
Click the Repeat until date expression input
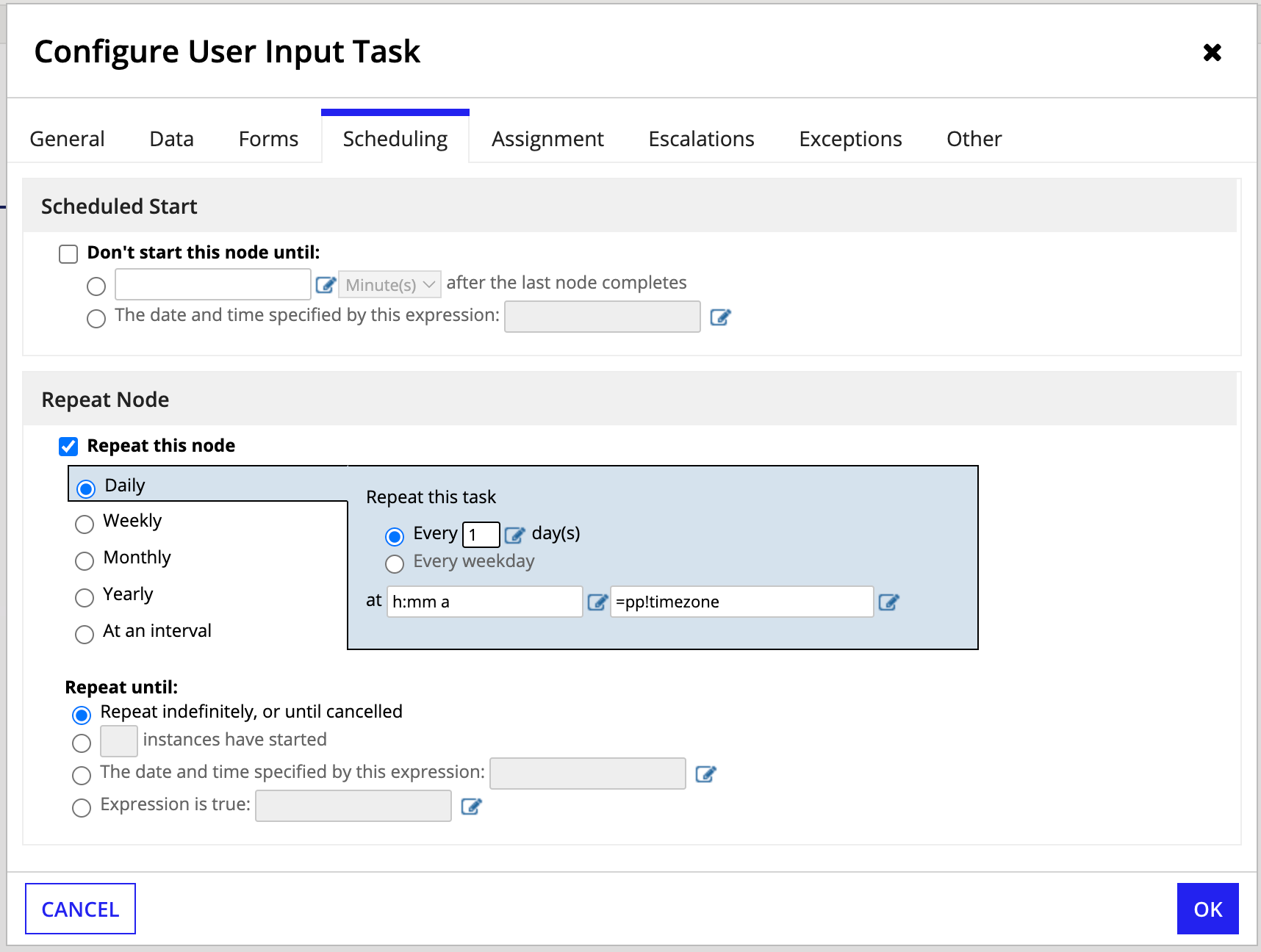pyautogui.click(x=588, y=773)
